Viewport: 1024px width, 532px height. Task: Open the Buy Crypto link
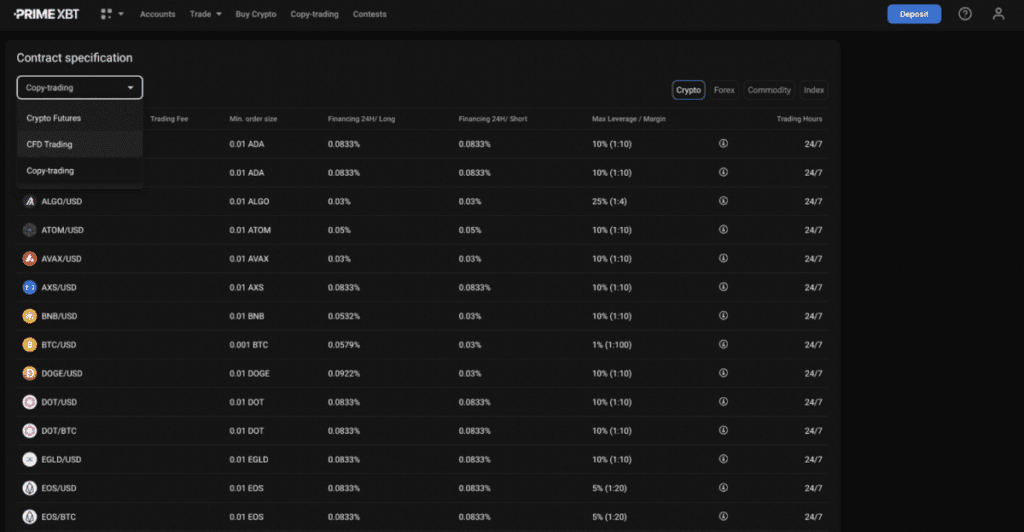[x=256, y=14]
